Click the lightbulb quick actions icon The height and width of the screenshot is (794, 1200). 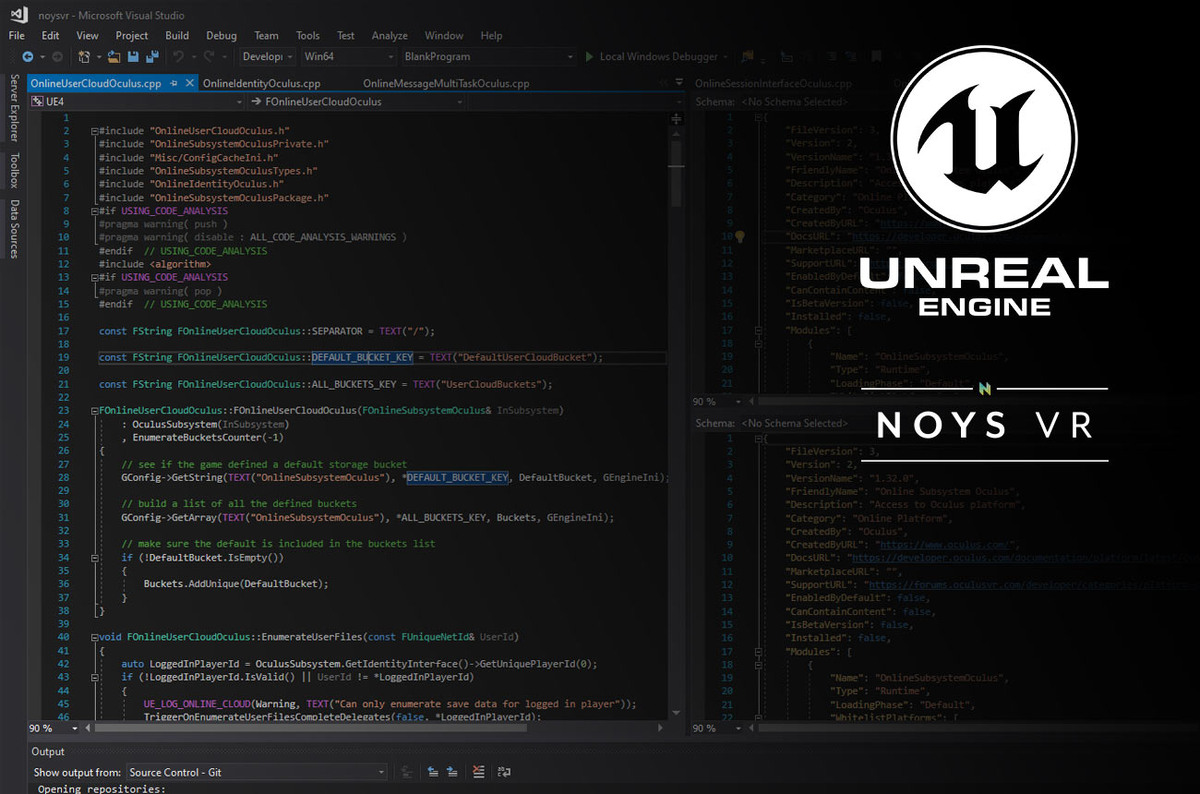click(741, 237)
